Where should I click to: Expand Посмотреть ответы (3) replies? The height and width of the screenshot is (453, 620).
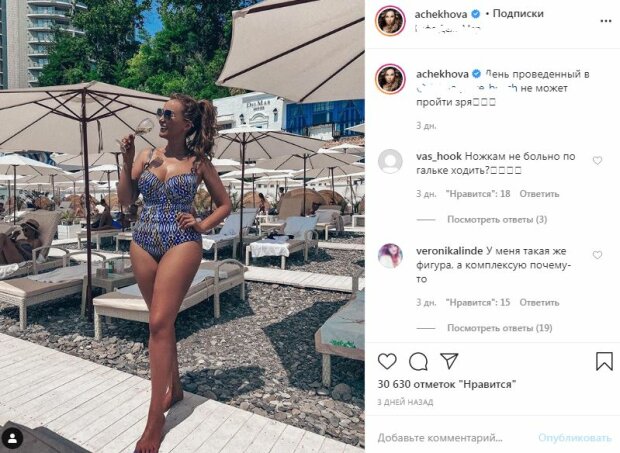pos(497,219)
